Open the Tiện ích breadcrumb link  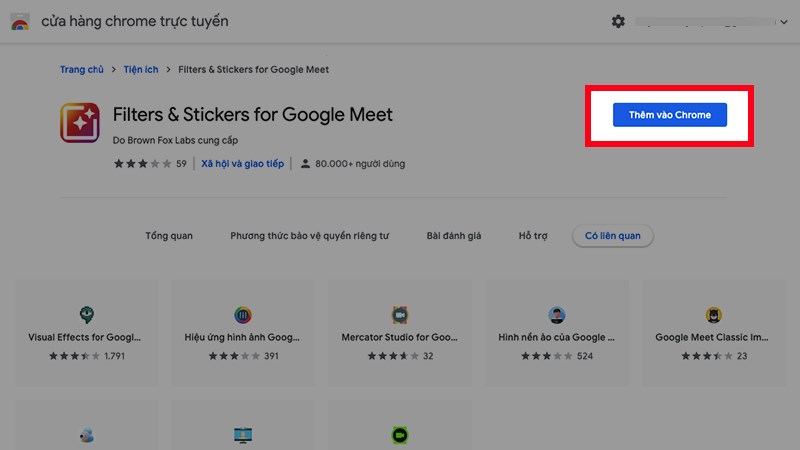pyautogui.click(x=141, y=70)
